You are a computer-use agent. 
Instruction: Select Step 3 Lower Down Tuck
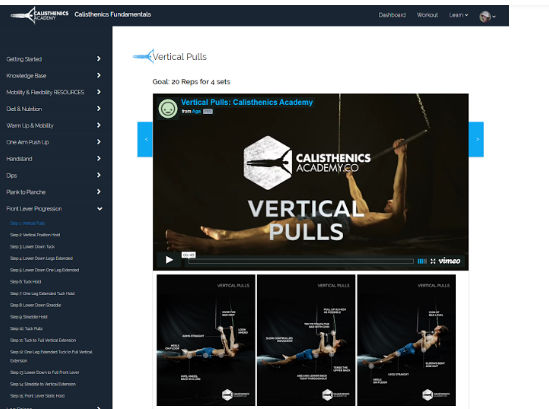pyautogui.click(x=32, y=247)
